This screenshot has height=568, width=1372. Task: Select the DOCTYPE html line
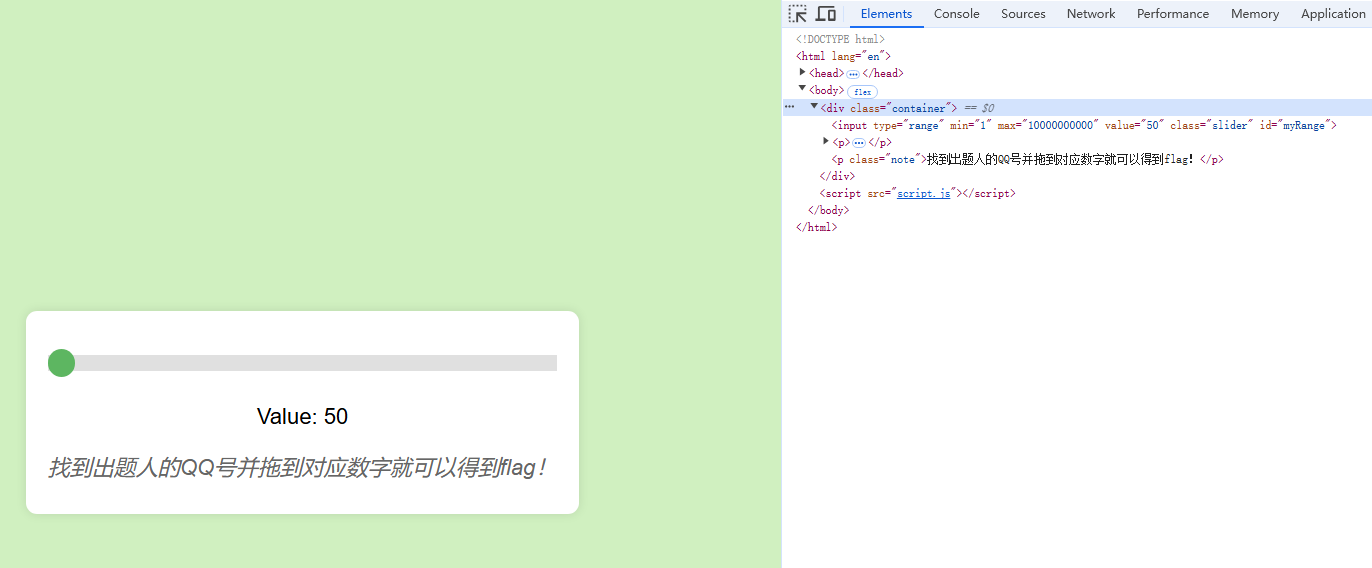pyautogui.click(x=840, y=39)
